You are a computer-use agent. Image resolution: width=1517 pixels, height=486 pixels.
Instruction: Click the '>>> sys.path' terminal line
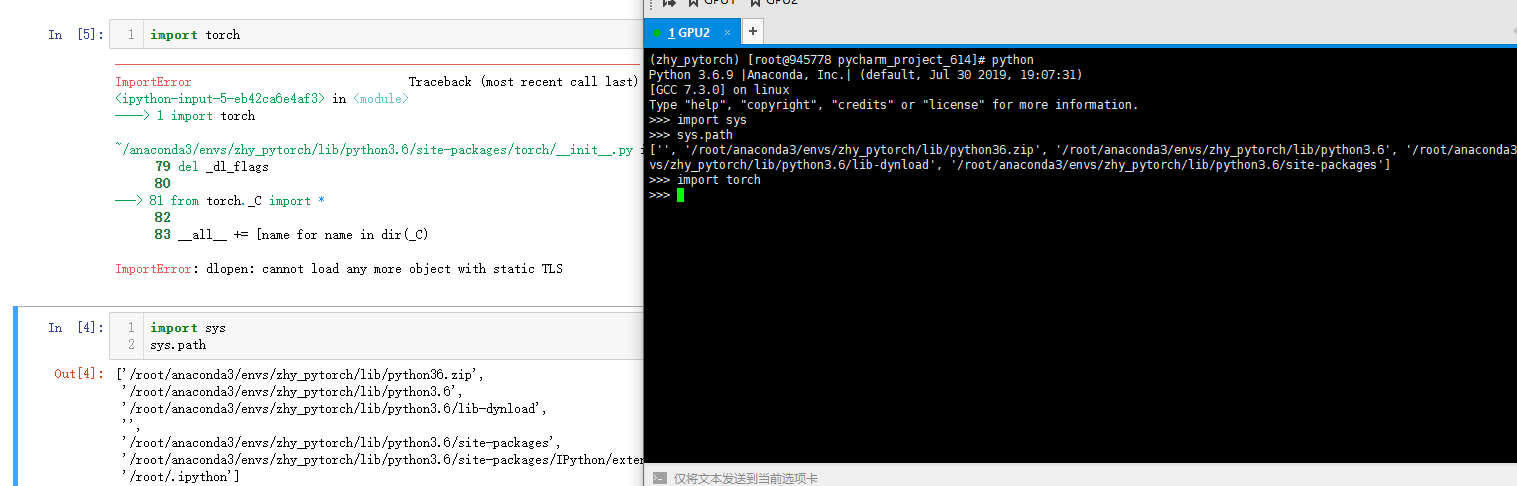[691, 135]
